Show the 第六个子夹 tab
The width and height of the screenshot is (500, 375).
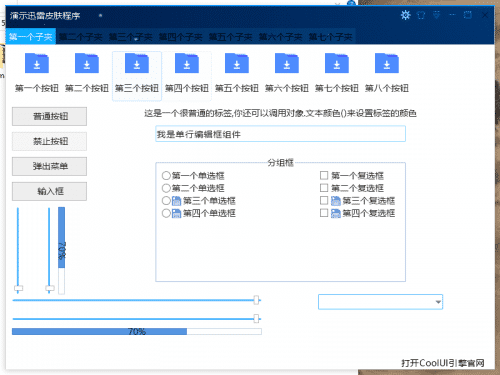pyautogui.click(x=281, y=37)
